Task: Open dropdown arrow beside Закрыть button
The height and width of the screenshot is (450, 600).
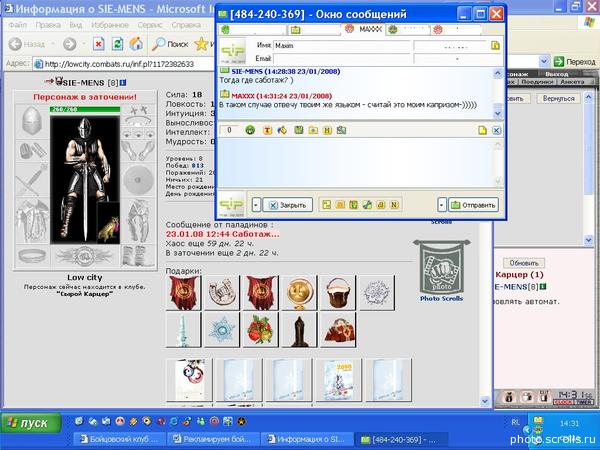Action: tap(256, 205)
